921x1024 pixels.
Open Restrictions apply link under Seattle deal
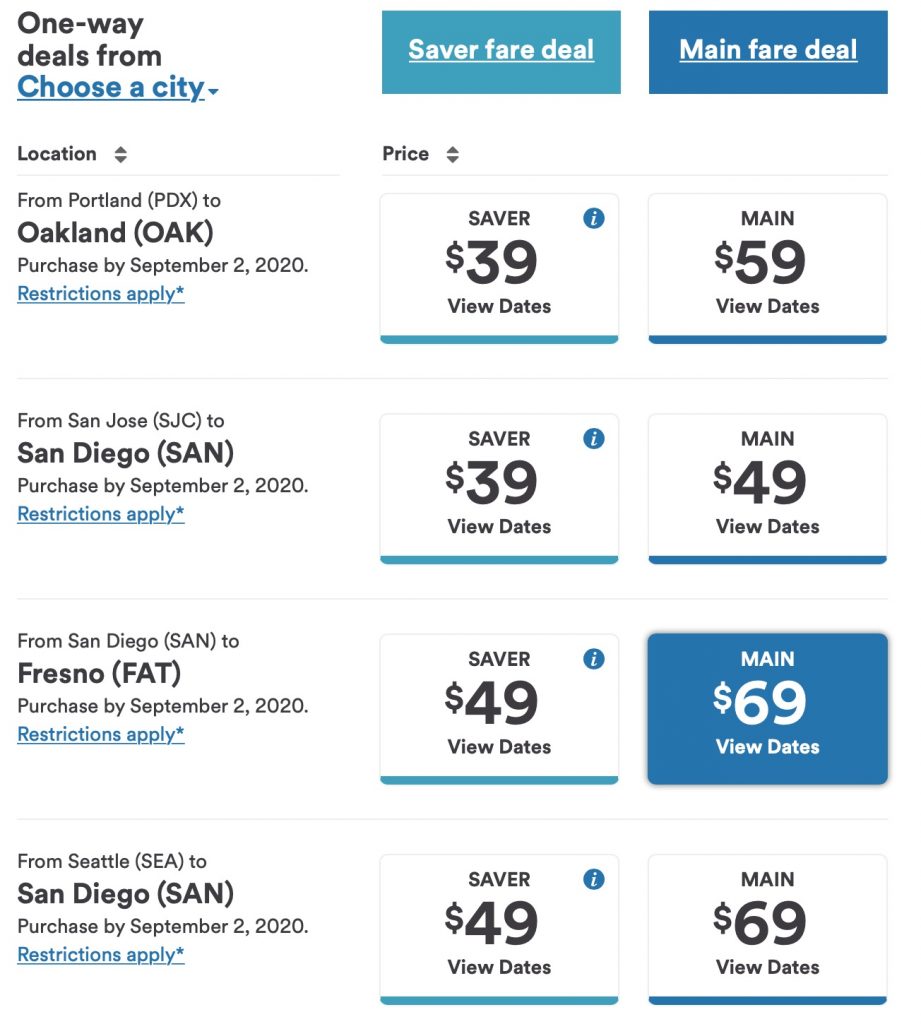(x=101, y=955)
